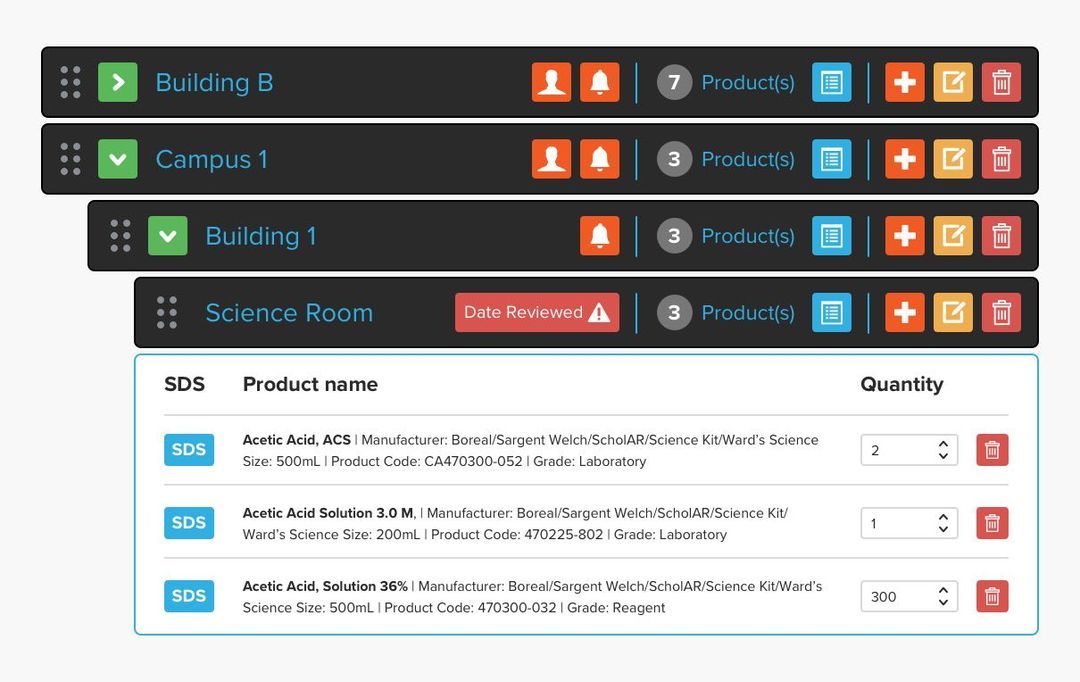Increase quantity of Acetic Acid, Solution 36%
The image size is (1080, 682).
pos(942,590)
